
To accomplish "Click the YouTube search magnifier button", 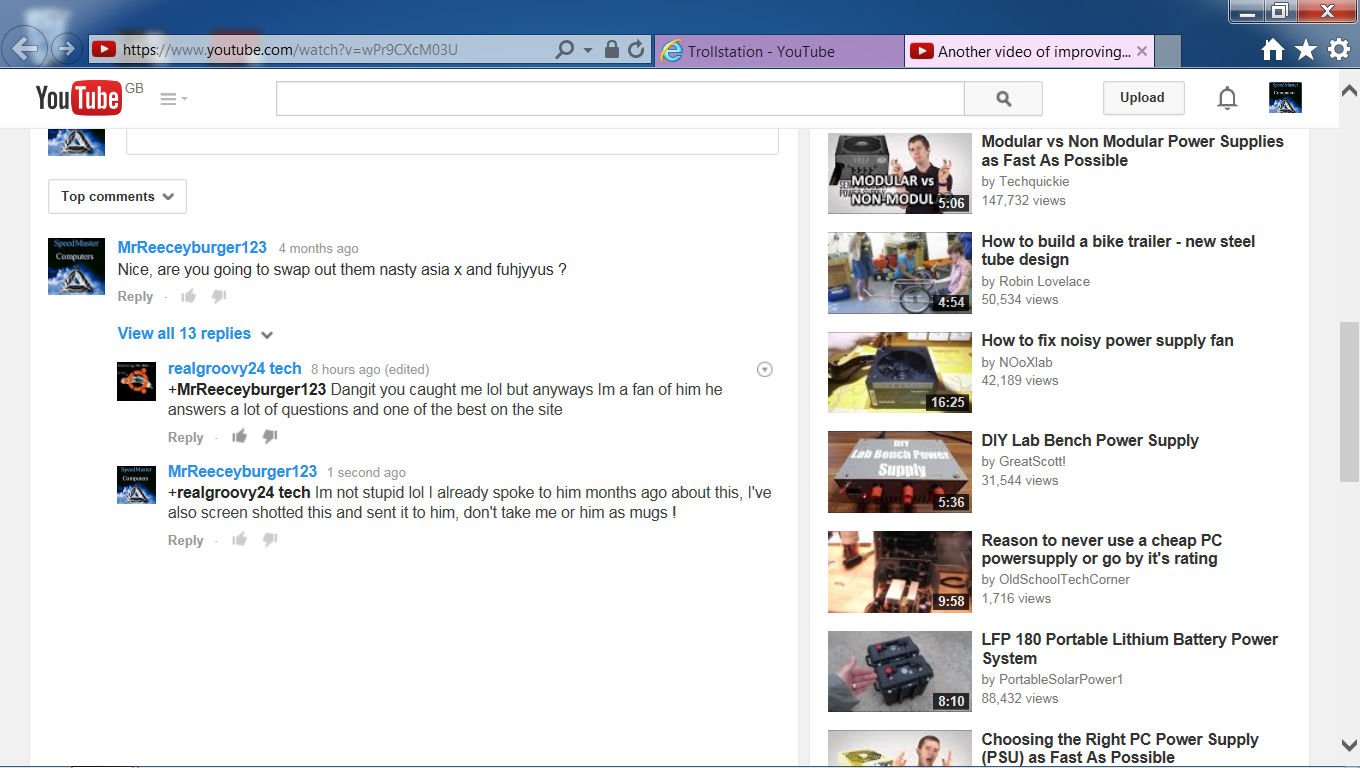I will coord(1004,99).
